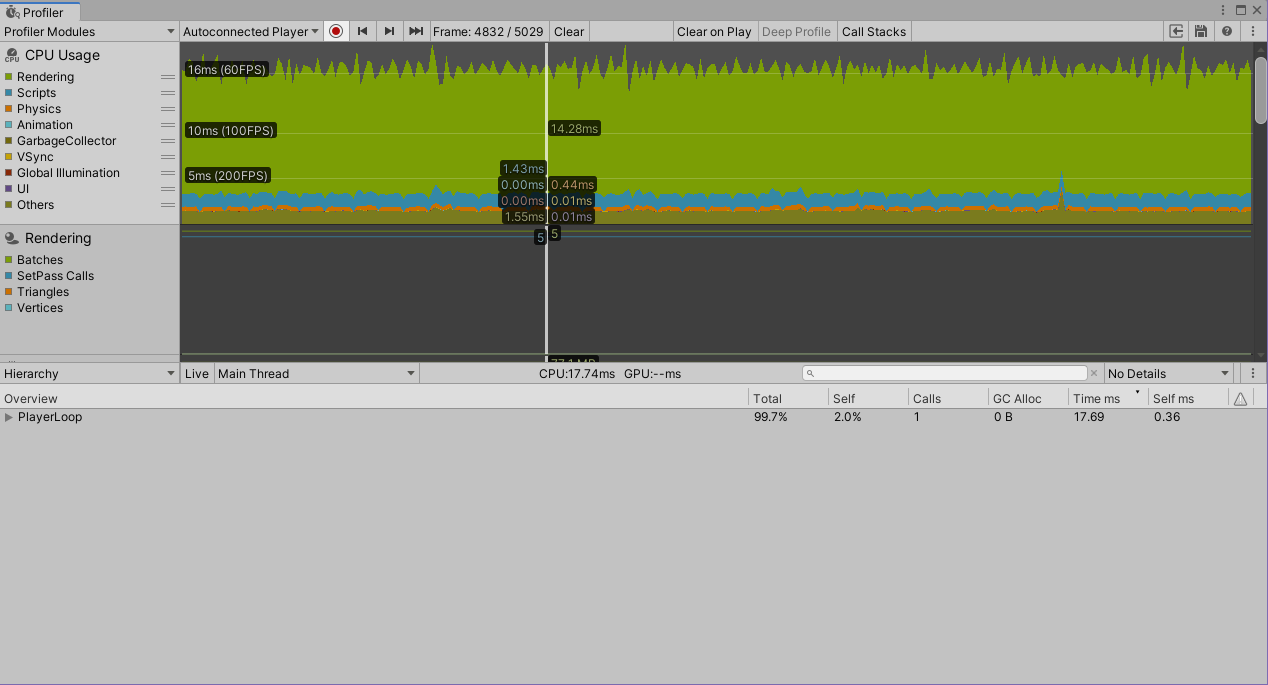
Task: Toggle Call Stacks collection
Action: pos(873,31)
